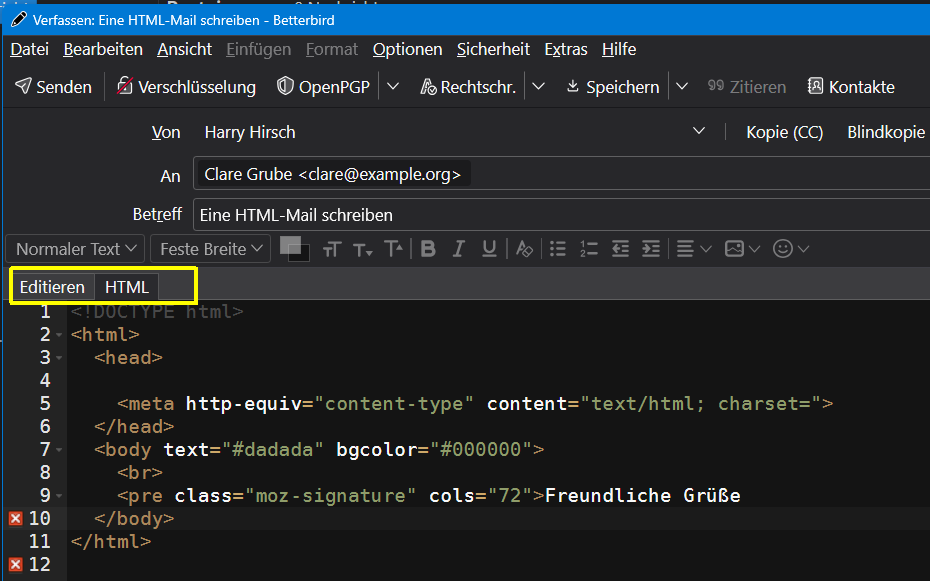Open the insert image dropdown

(742, 249)
